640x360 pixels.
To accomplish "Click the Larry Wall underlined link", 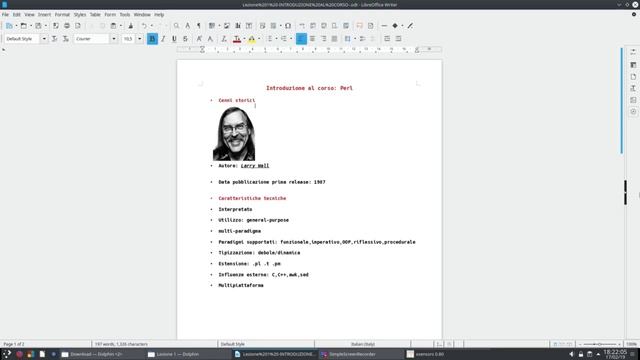I will click(x=255, y=166).
